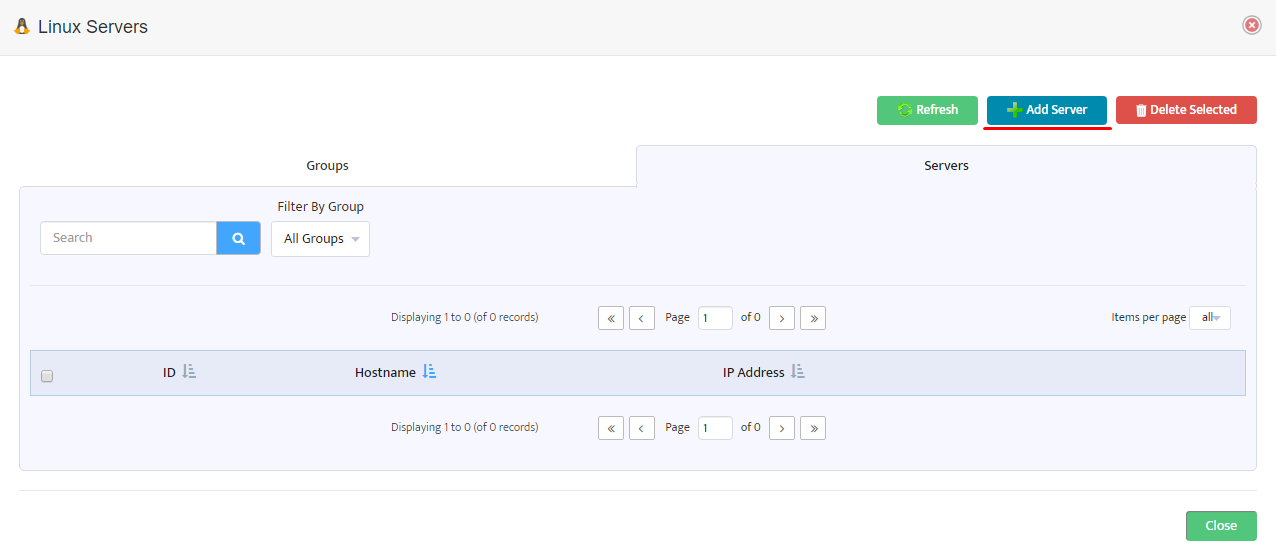Go to first page in top pager
The height and width of the screenshot is (559, 1276).
tap(610, 318)
